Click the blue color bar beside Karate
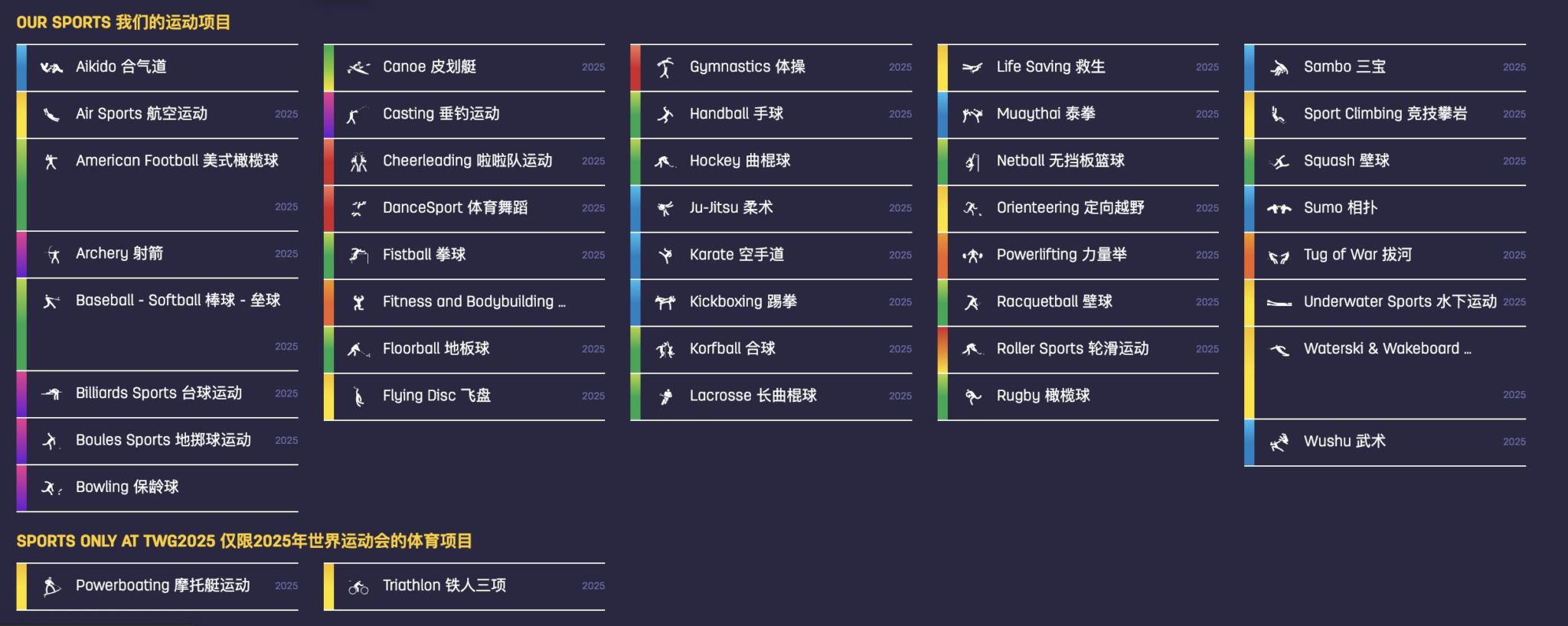 coord(635,256)
